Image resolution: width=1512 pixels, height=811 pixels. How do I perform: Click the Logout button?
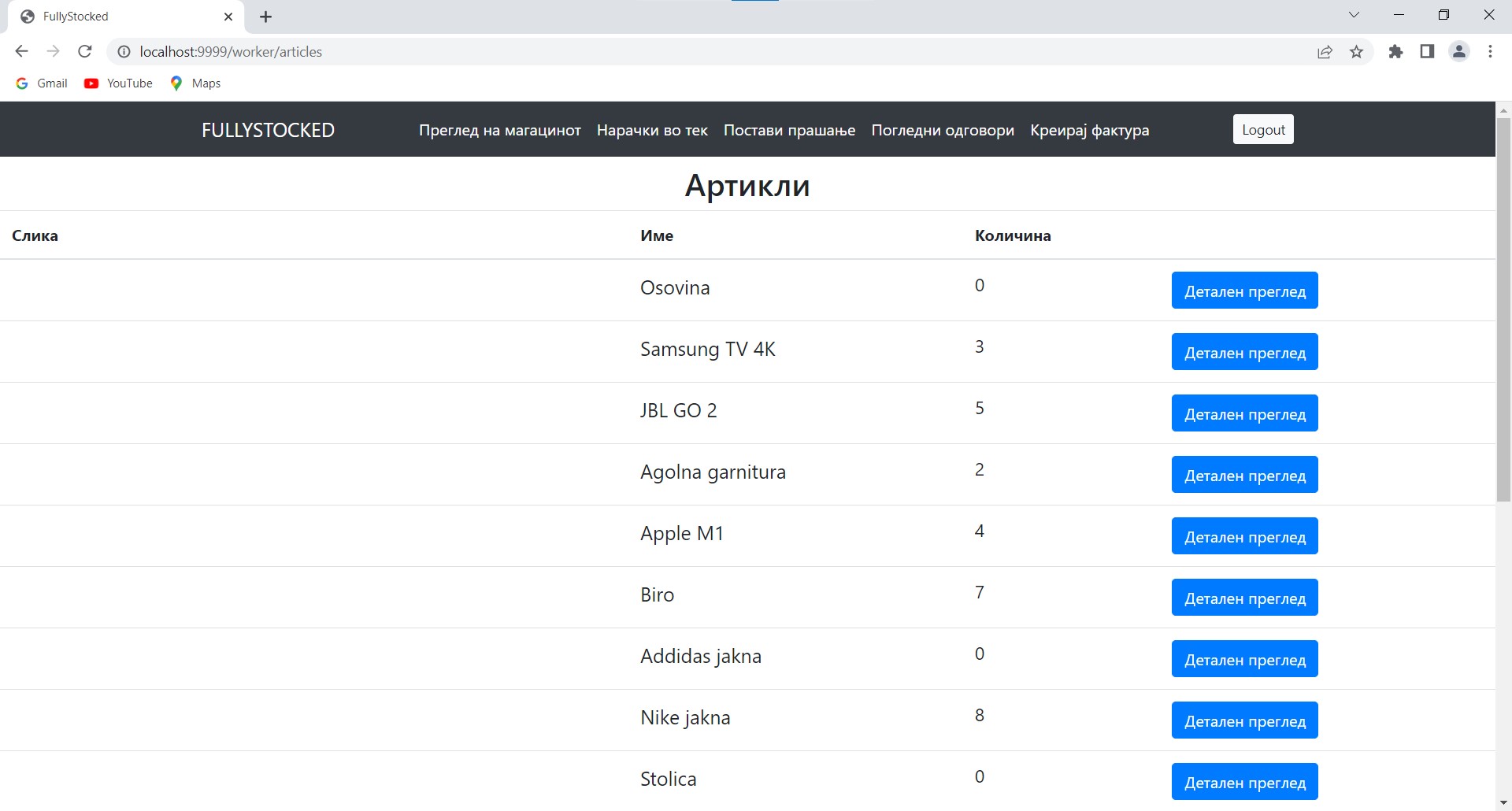1263,130
